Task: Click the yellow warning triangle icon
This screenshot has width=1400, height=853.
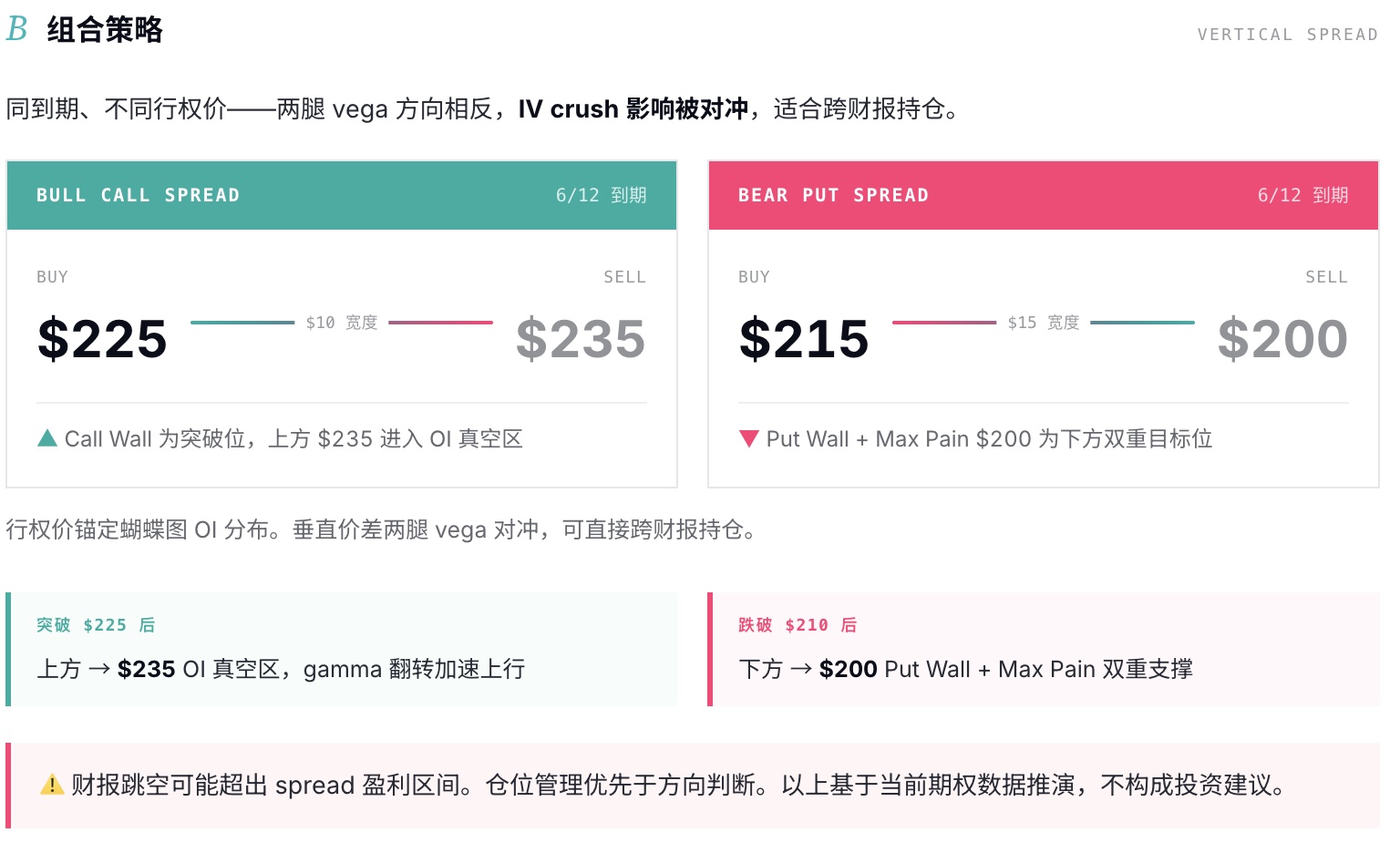Action: tap(52, 785)
